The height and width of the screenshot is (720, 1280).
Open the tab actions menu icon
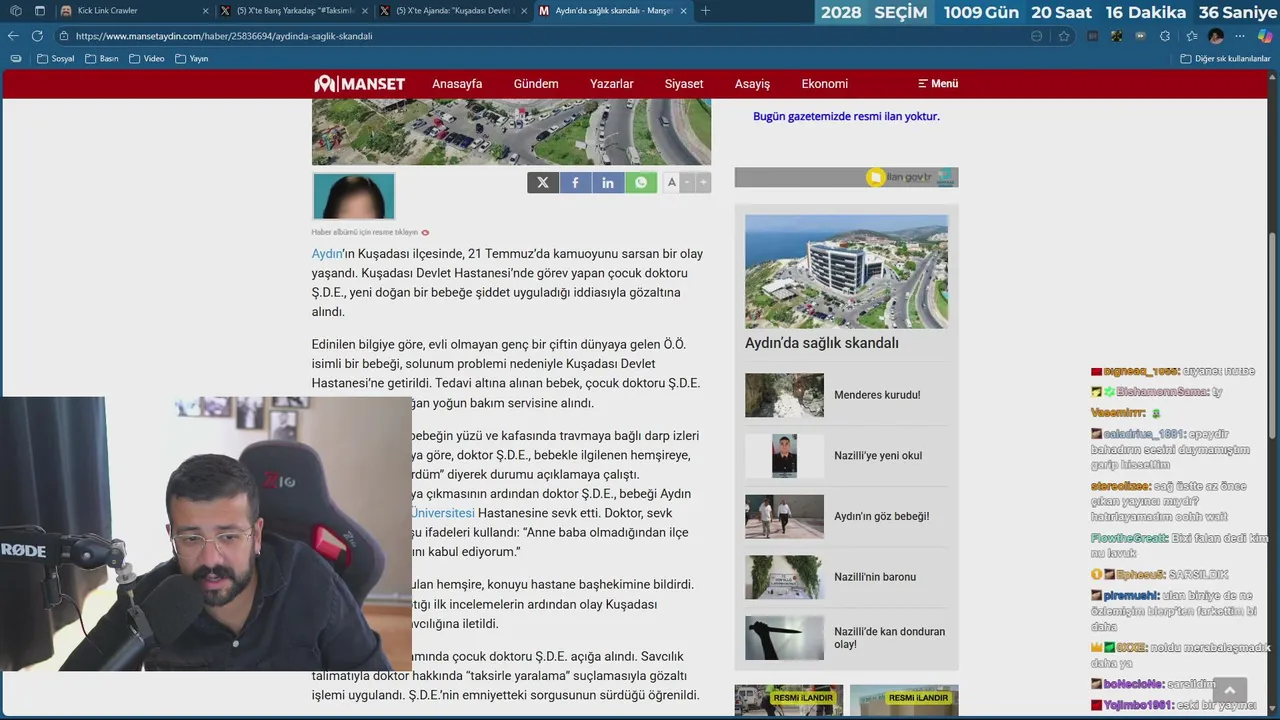[x=40, y=11]
